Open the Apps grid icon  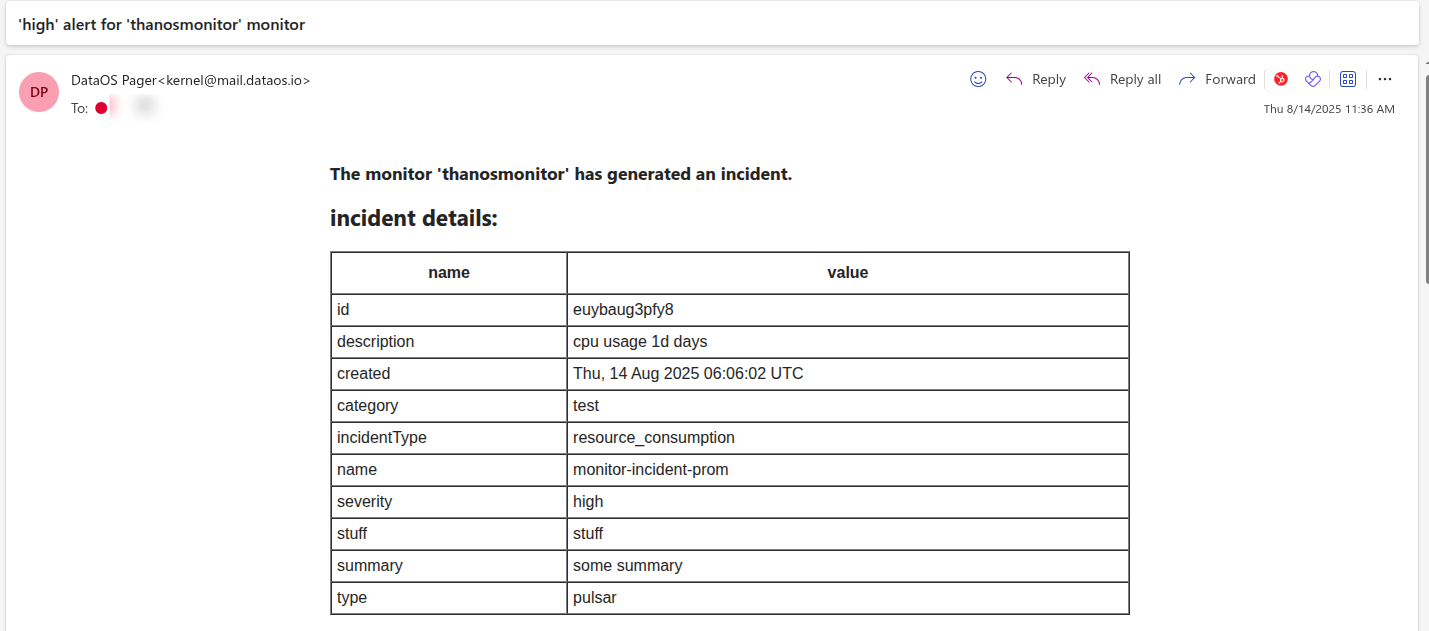[1348, 79]
